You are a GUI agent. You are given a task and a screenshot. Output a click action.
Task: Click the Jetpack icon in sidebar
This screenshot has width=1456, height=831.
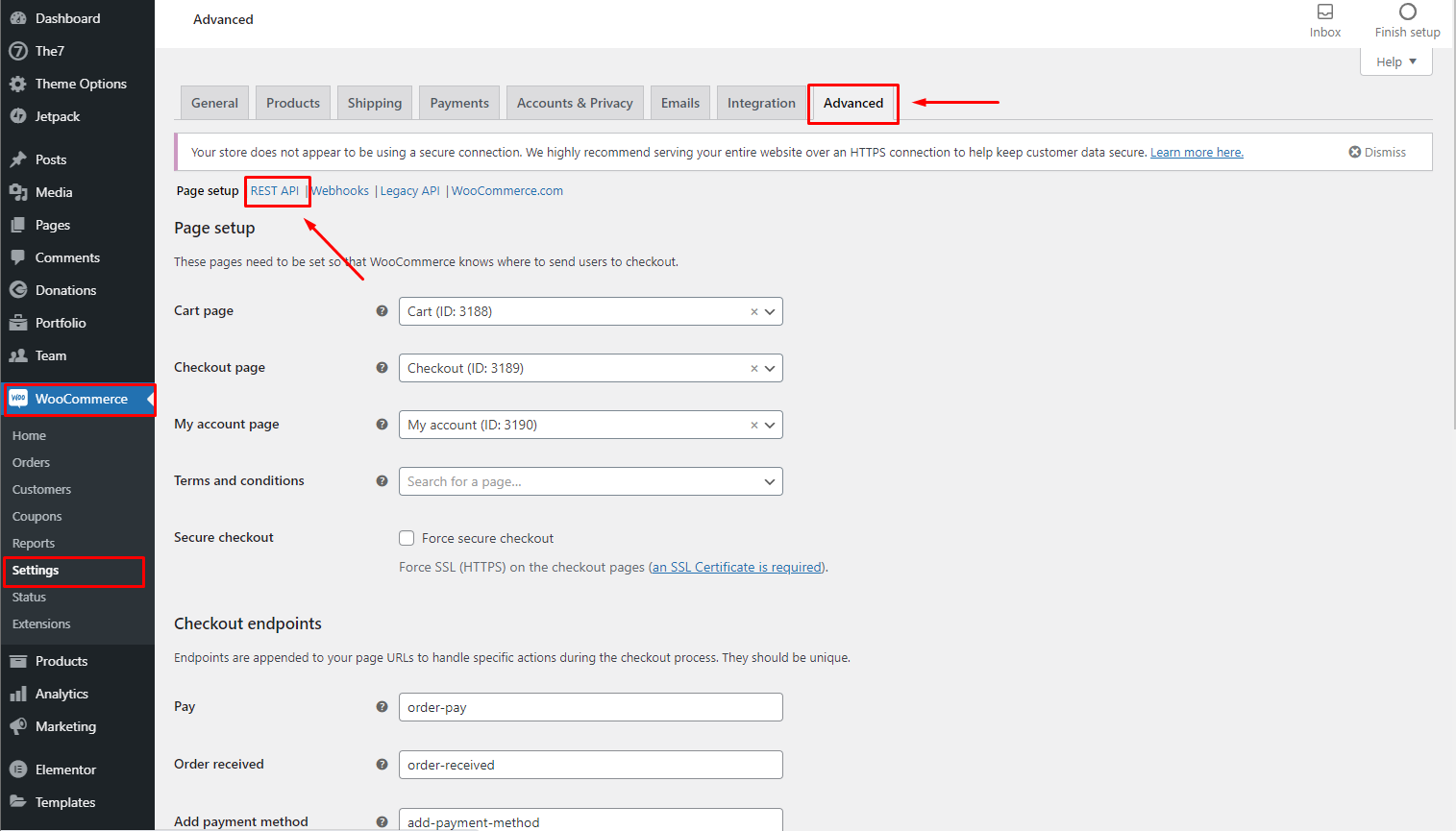point(18,116)
